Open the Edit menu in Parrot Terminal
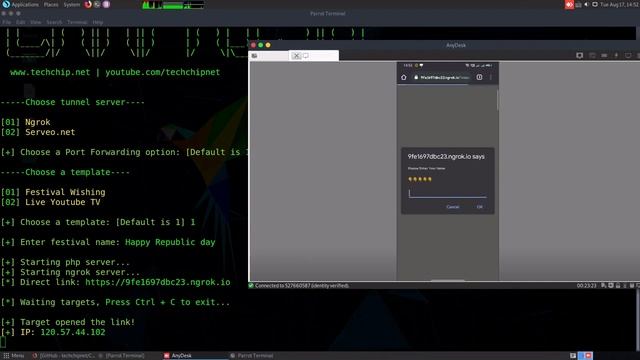640x360 pixels. tap(20, 22)
